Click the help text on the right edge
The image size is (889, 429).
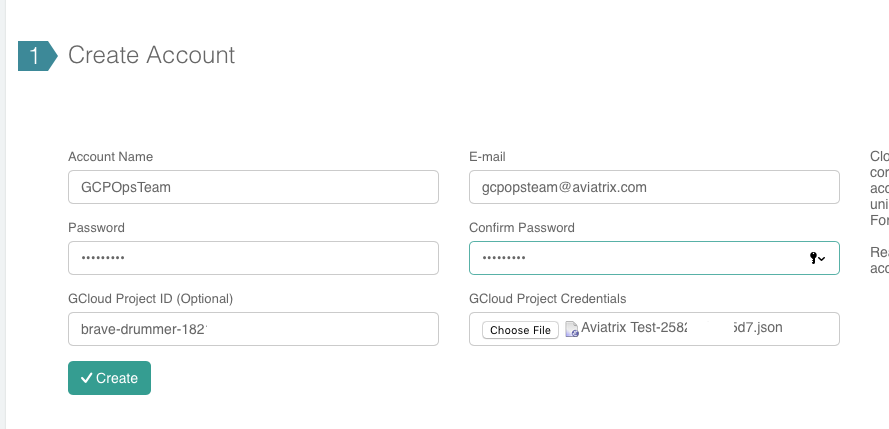[x=878, y=190]
